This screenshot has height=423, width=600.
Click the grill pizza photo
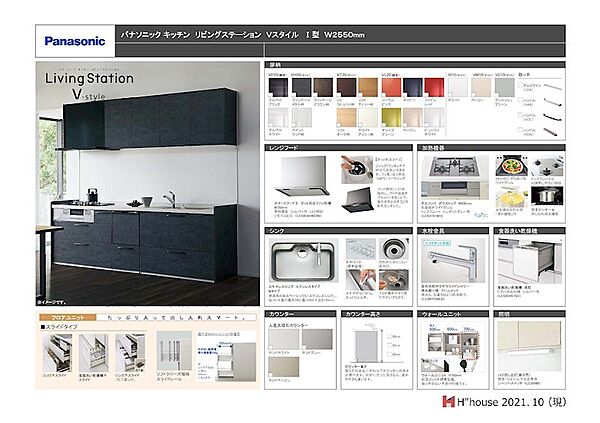click(512, 165)
